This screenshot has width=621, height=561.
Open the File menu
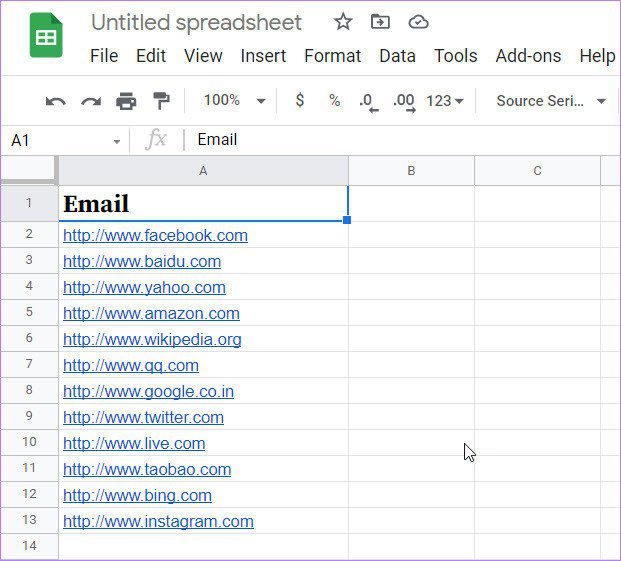click(x=104, y=55)
